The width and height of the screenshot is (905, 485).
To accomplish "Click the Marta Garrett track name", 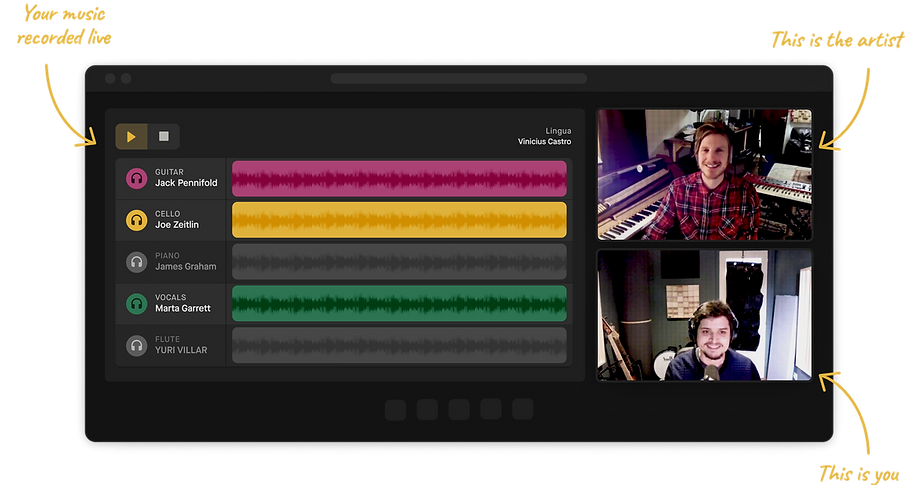I will (182, 308).
